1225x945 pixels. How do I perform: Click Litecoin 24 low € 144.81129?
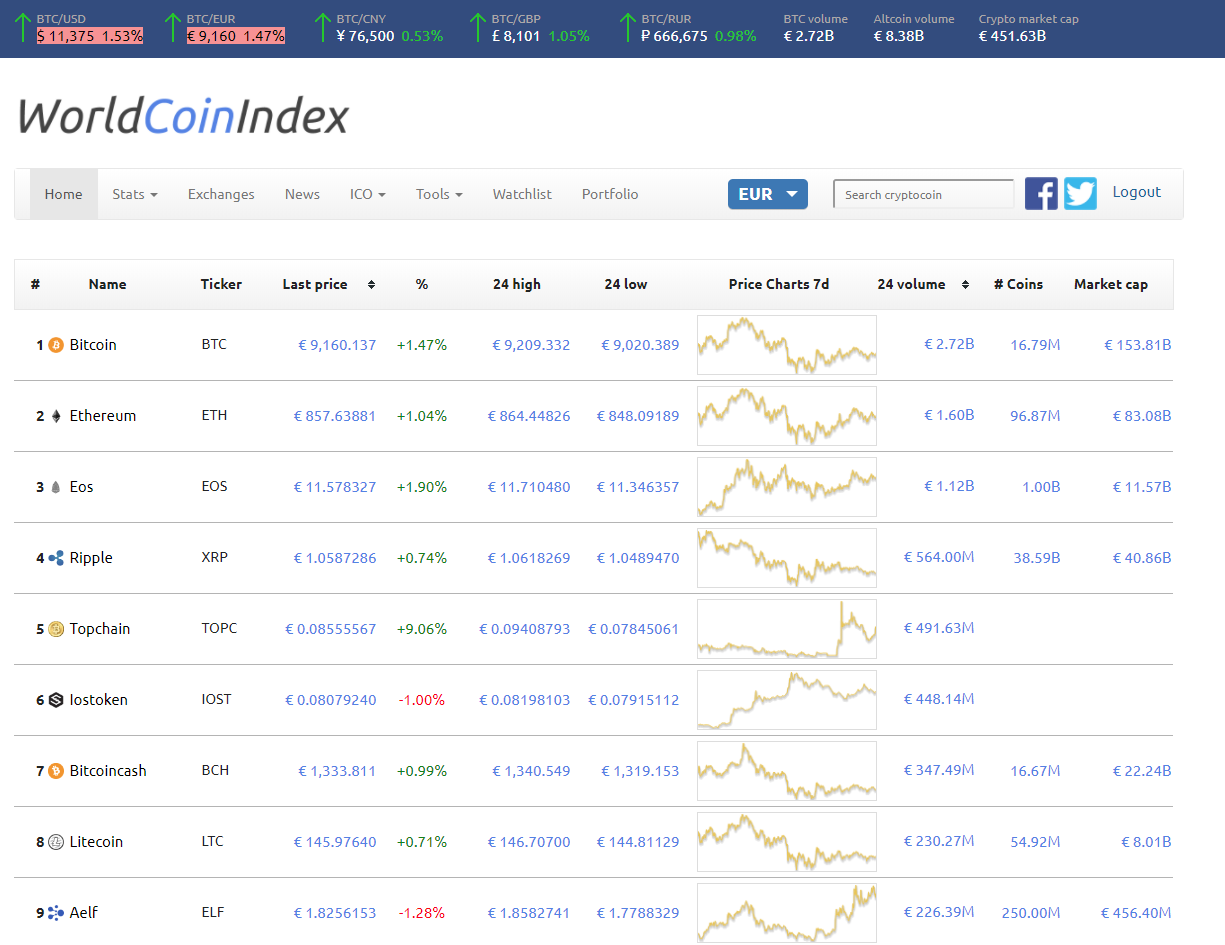(638, 842)
